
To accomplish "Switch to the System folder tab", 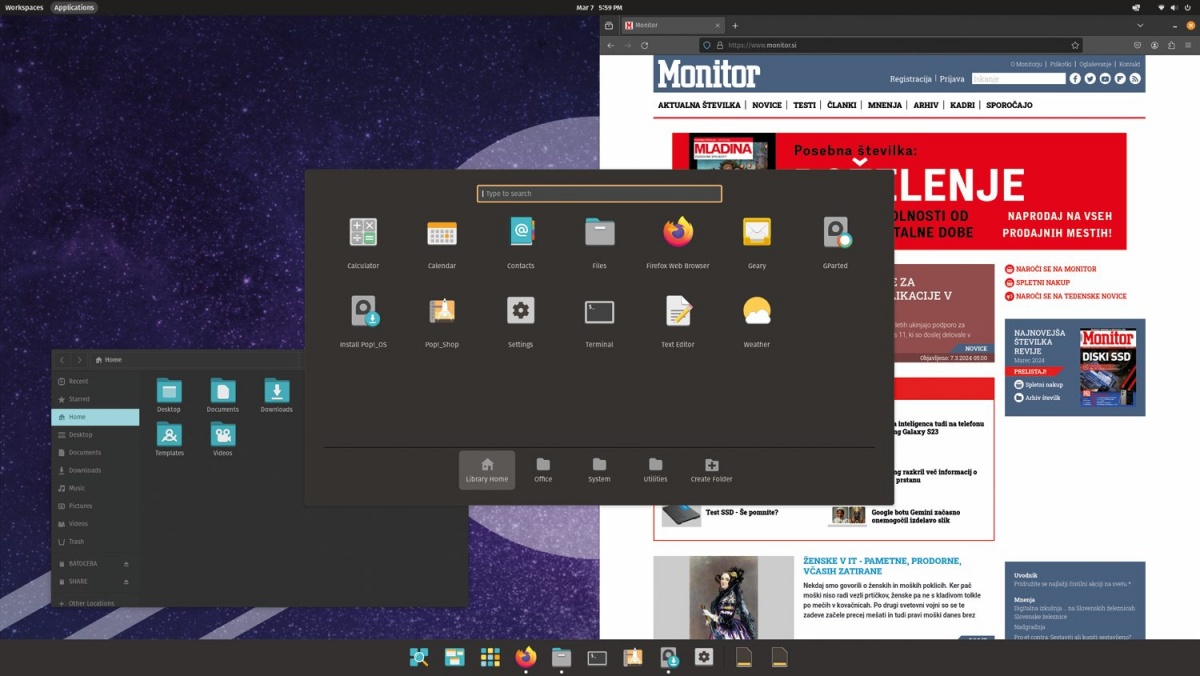I will pos(599,470).
